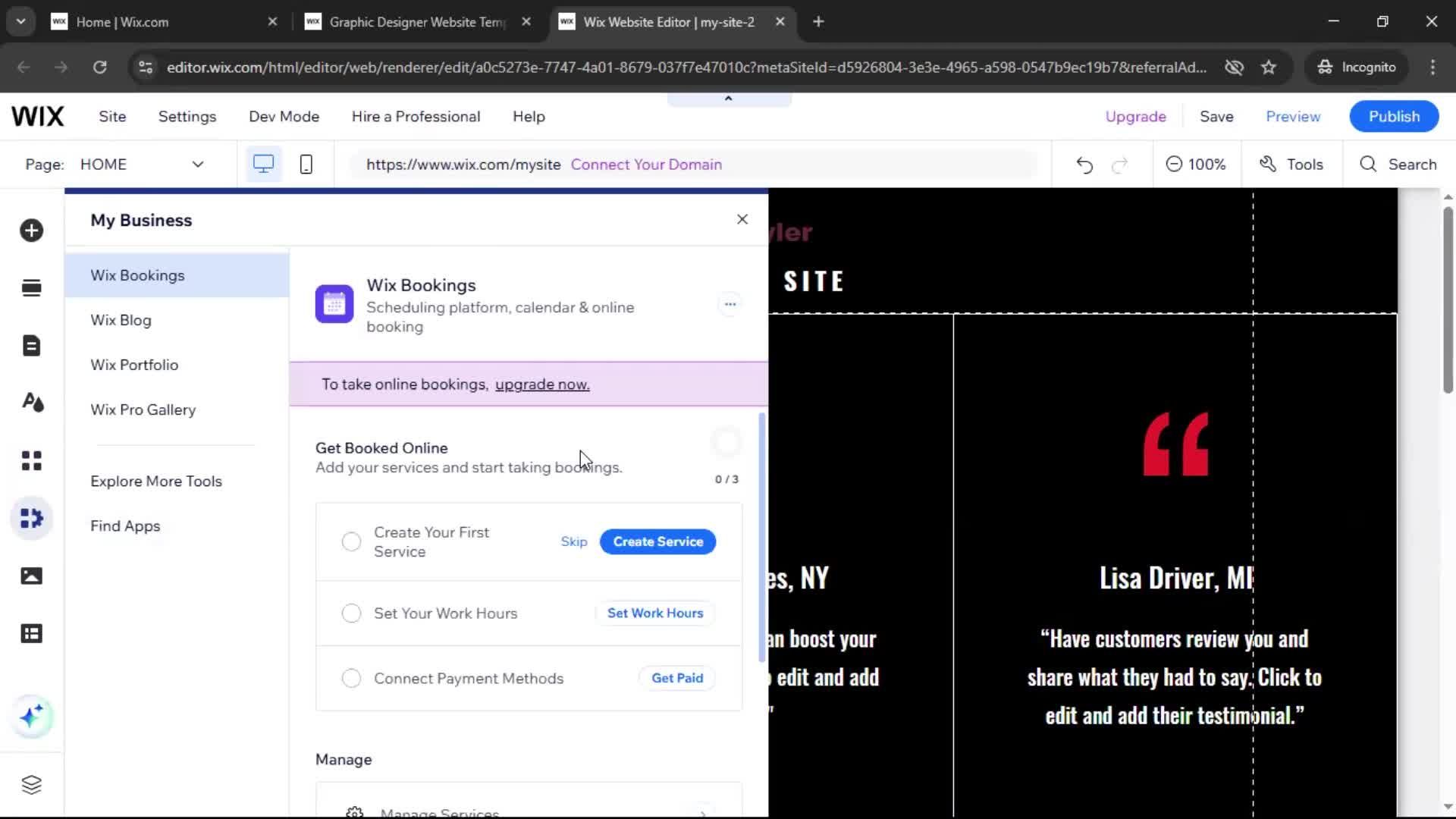This screenshot has width=1456, height=819.
Task: Check the Create Your First Service circle
Action: [x=351, y=541]
